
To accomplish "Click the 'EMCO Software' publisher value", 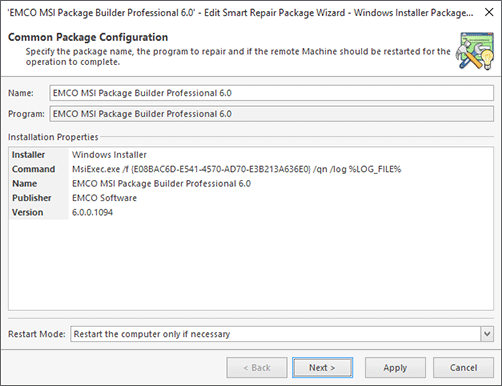I will (104, 198).
